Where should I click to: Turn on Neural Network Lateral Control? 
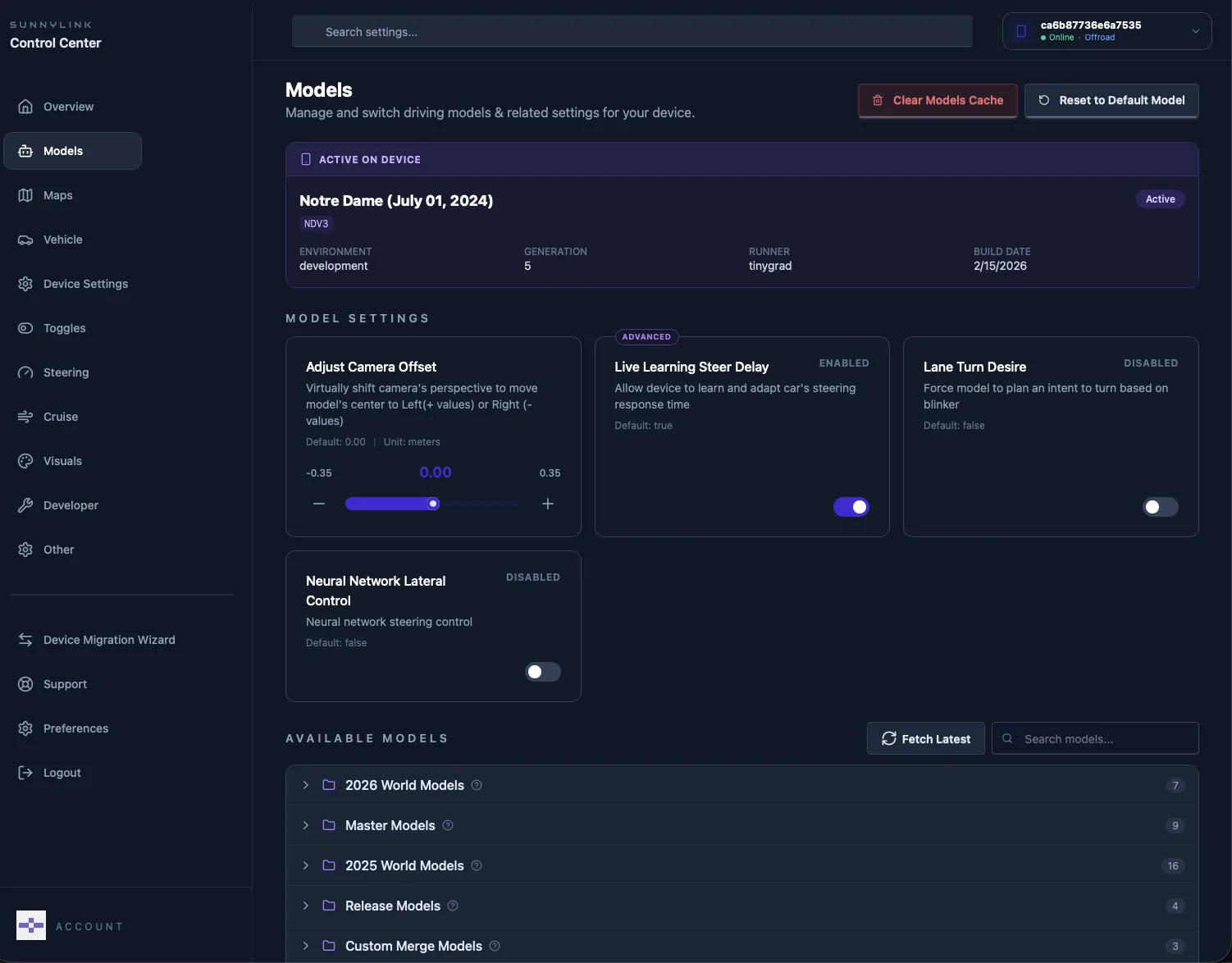coord(542,672)
